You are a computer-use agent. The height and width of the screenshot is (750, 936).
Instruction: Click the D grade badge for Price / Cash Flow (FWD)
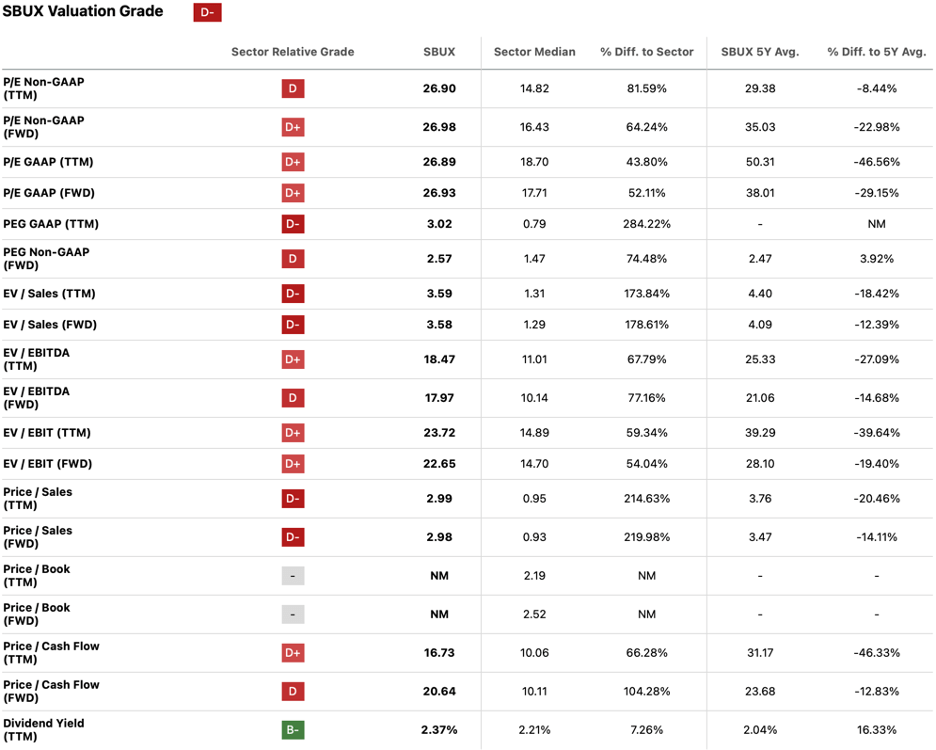point(292,691)
